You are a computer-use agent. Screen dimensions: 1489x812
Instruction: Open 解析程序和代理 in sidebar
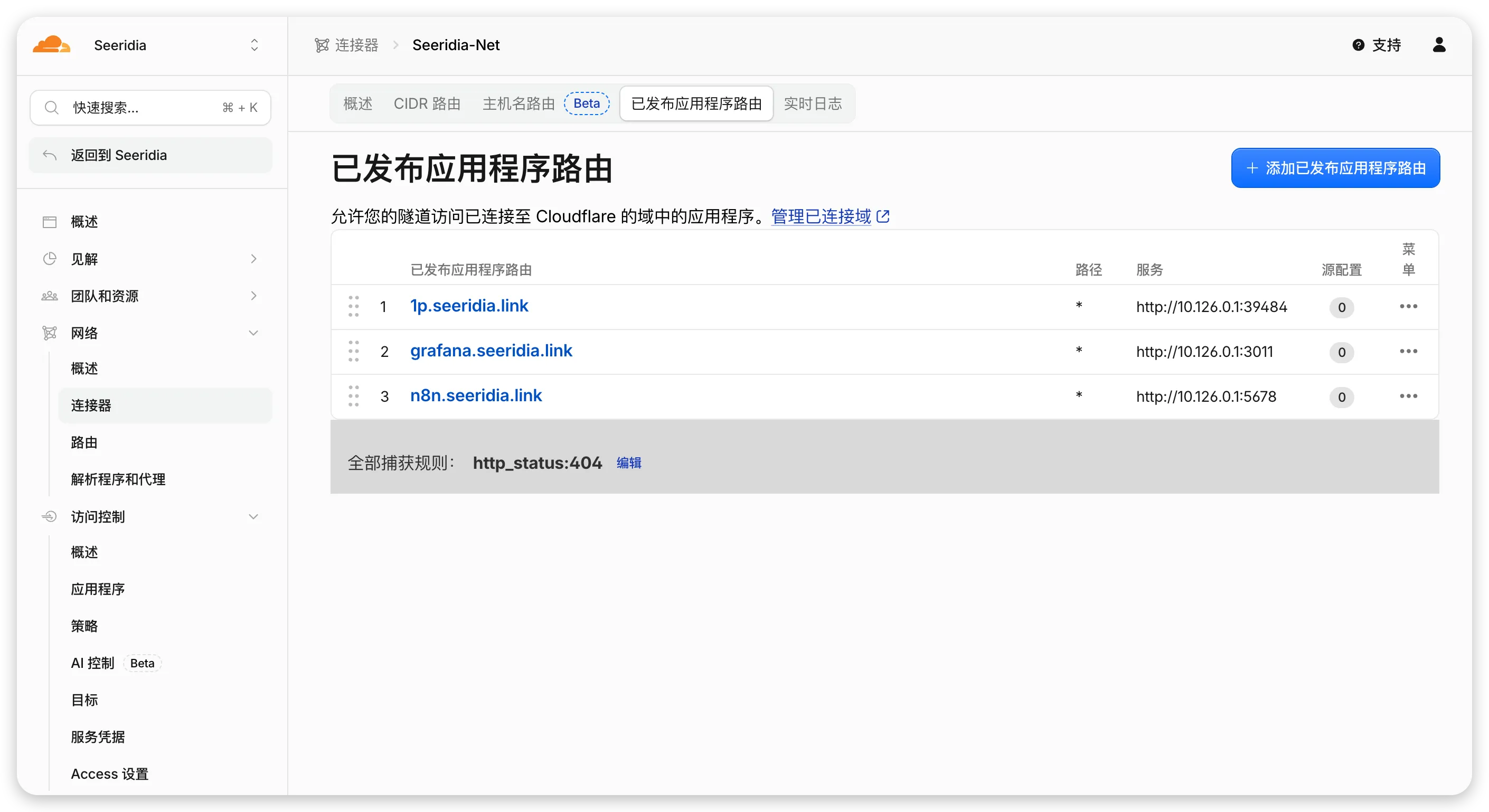point(118,480)
